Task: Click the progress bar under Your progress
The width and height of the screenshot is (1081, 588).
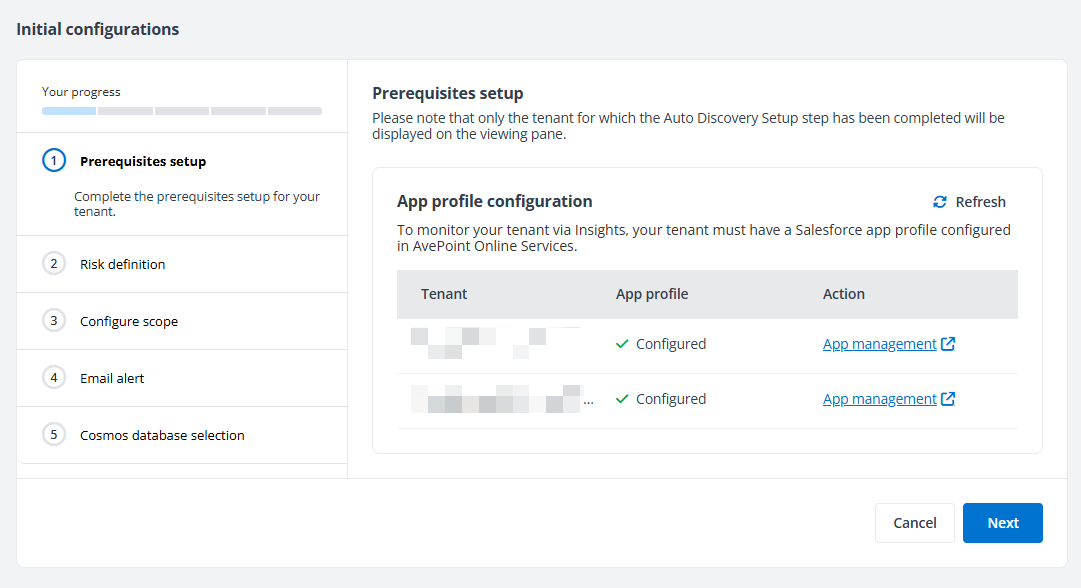Action: point(182,111)
